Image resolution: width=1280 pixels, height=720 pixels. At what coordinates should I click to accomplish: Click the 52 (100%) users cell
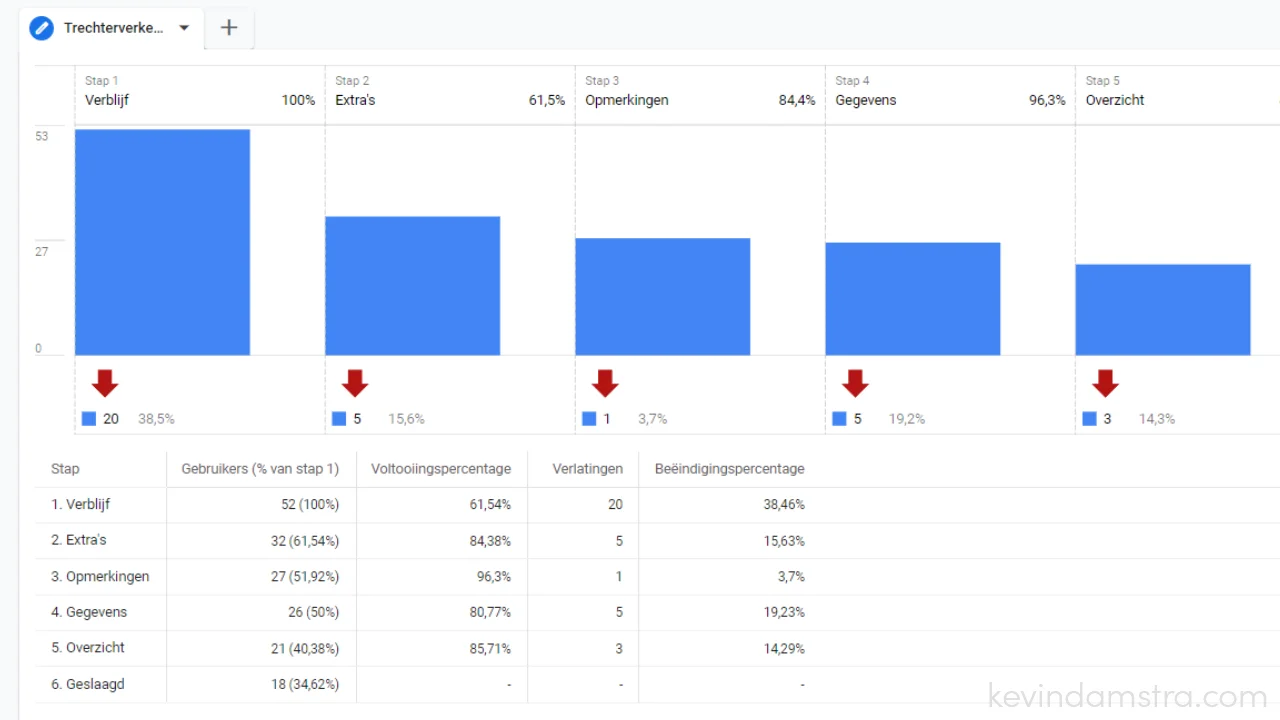coord(310,505)
